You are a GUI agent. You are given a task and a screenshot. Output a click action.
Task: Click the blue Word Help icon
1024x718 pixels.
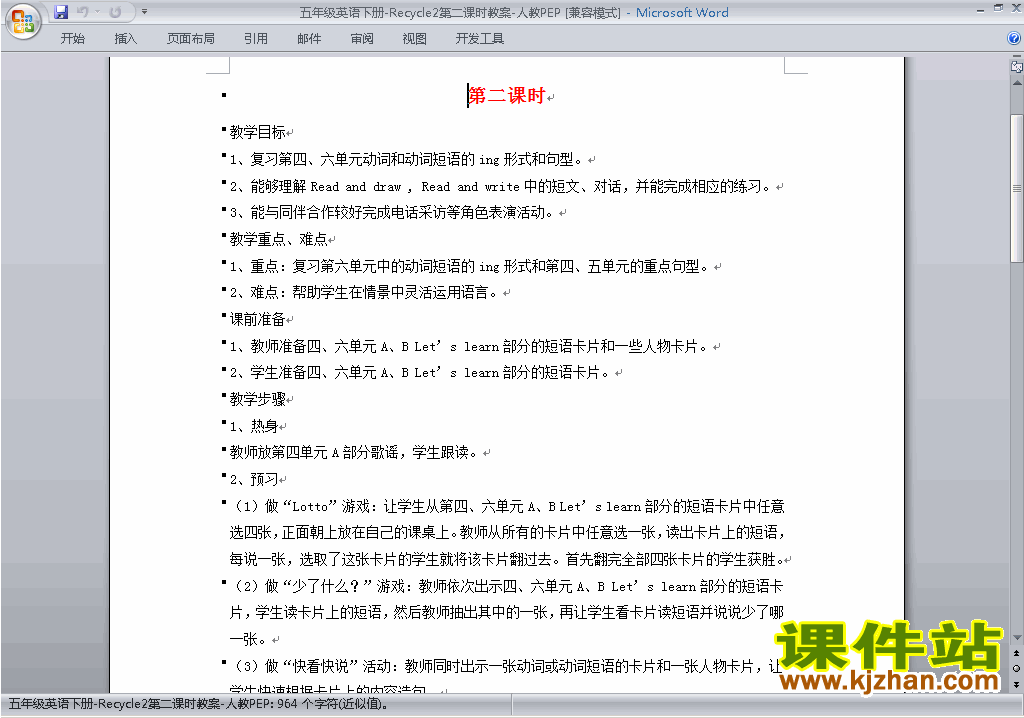pyautogui.click(x=1014, y=39)
